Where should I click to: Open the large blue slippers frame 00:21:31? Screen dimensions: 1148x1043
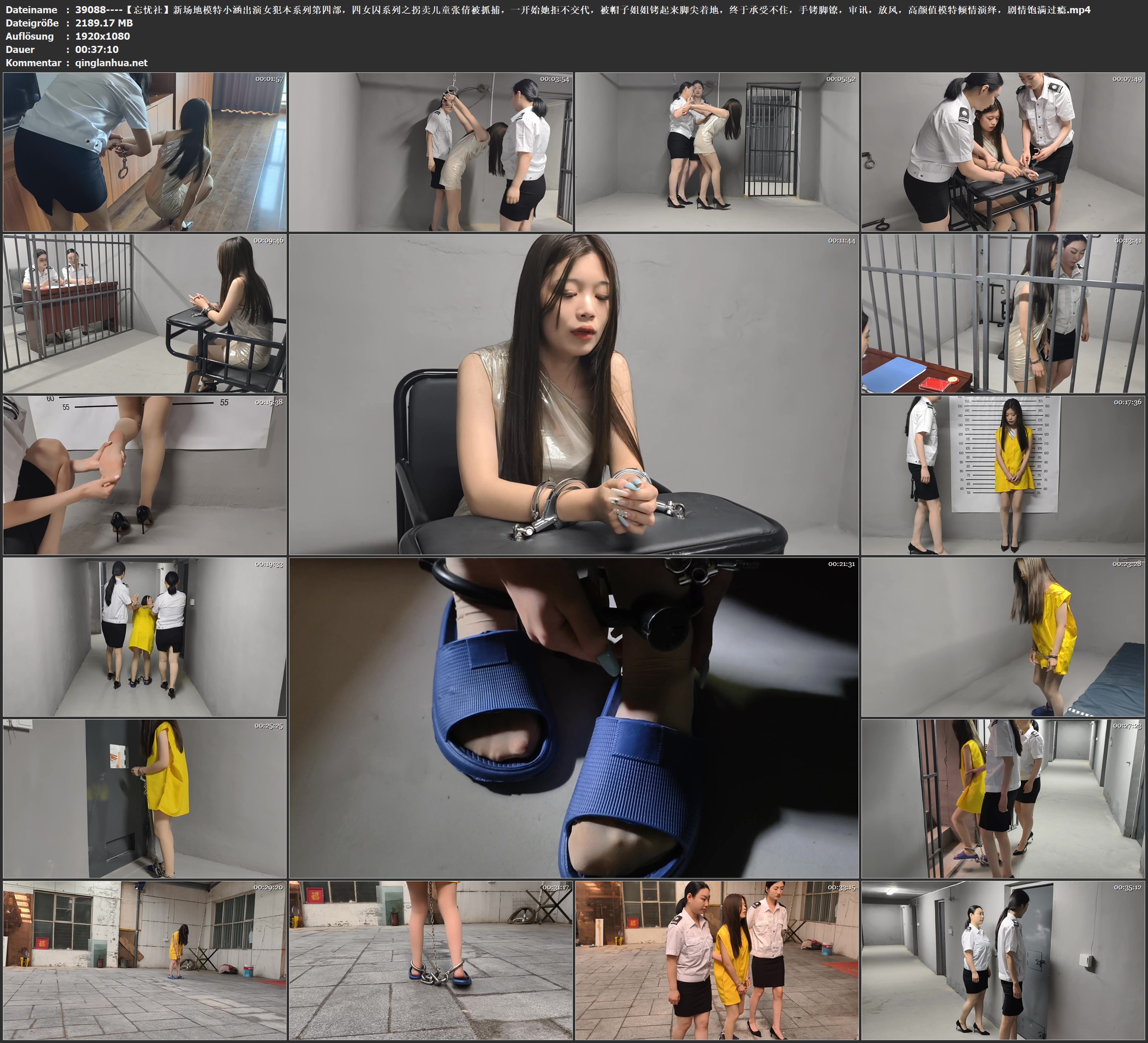point(573,717)
